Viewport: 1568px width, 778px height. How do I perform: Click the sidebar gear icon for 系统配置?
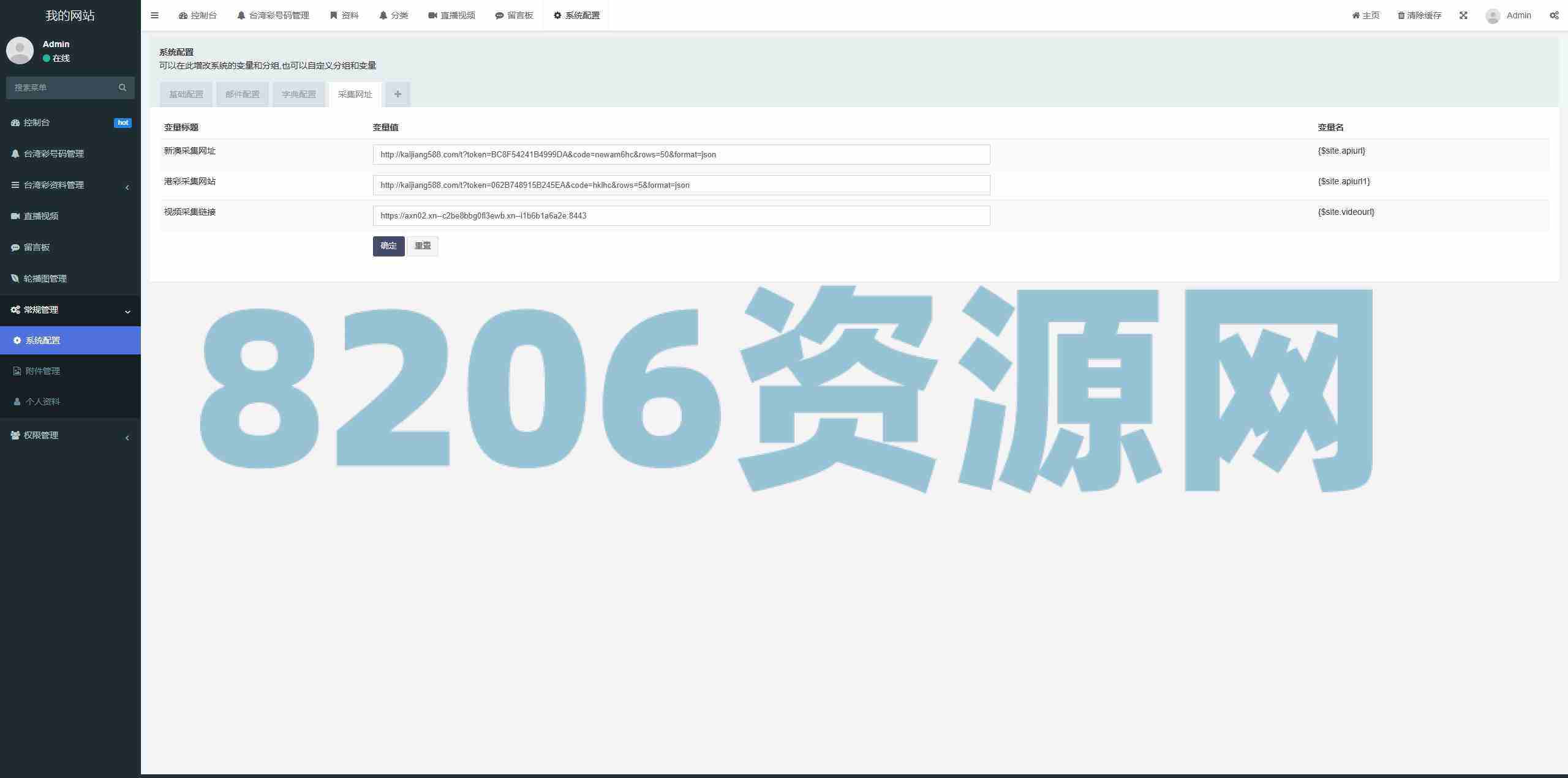coord(17,340)
